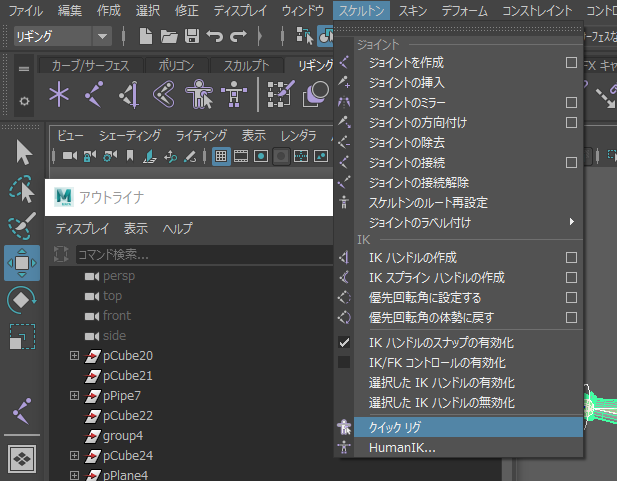617x481 pixels.
Task: Open the ビュー viewport menu
Action: pyautogui.click(x=70, y=136)
